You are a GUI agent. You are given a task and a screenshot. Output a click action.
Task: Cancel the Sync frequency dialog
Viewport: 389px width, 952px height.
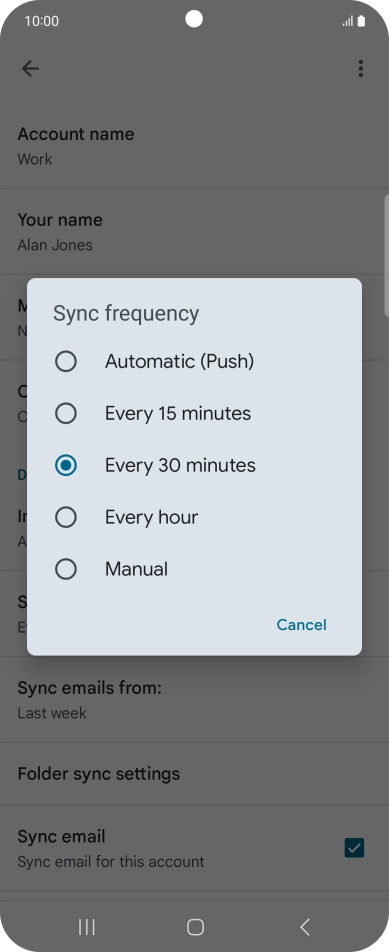click(302, 625)
